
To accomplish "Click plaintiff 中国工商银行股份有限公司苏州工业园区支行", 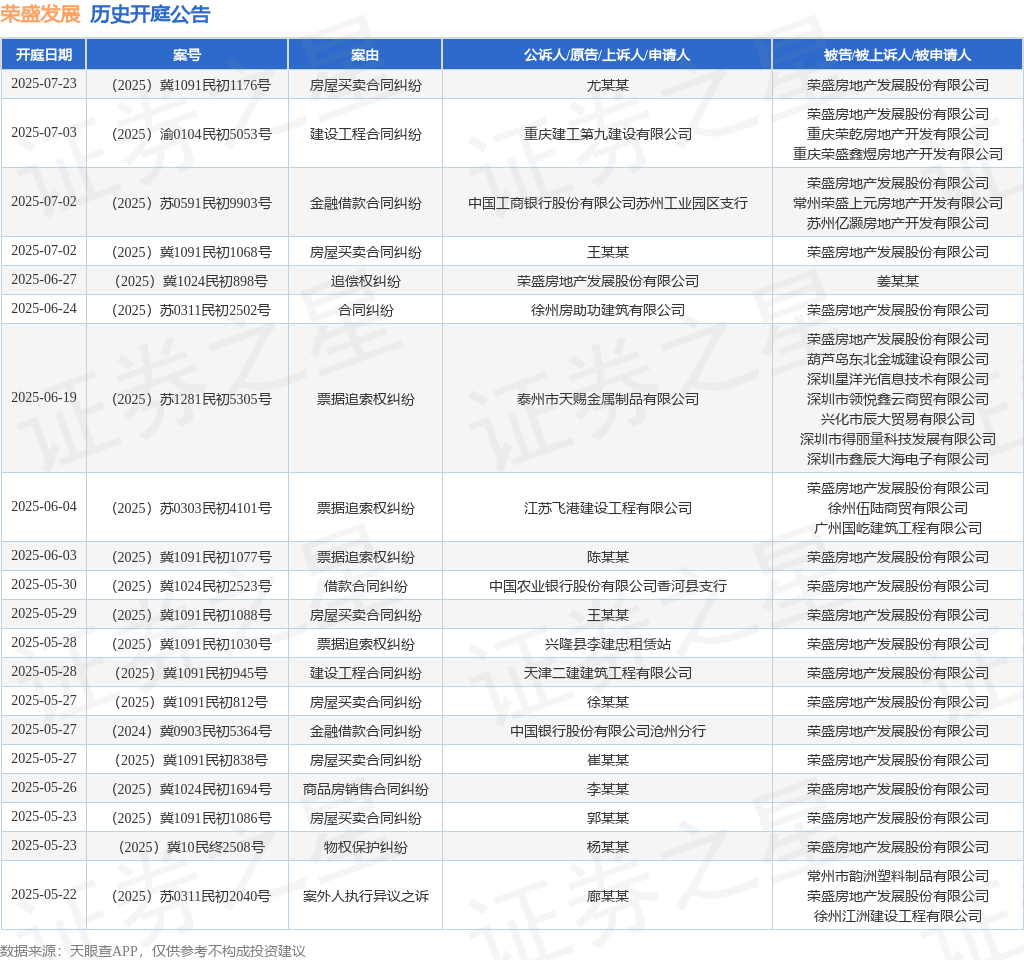I will pyautogui.click(x=607, y=203).
